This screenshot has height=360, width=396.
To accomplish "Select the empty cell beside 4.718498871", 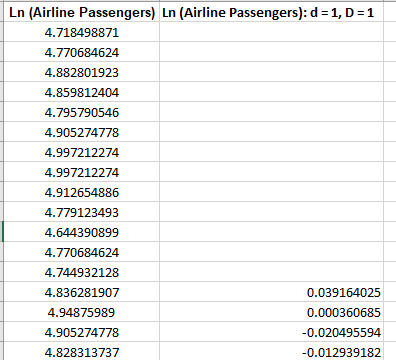I will 271,32.
